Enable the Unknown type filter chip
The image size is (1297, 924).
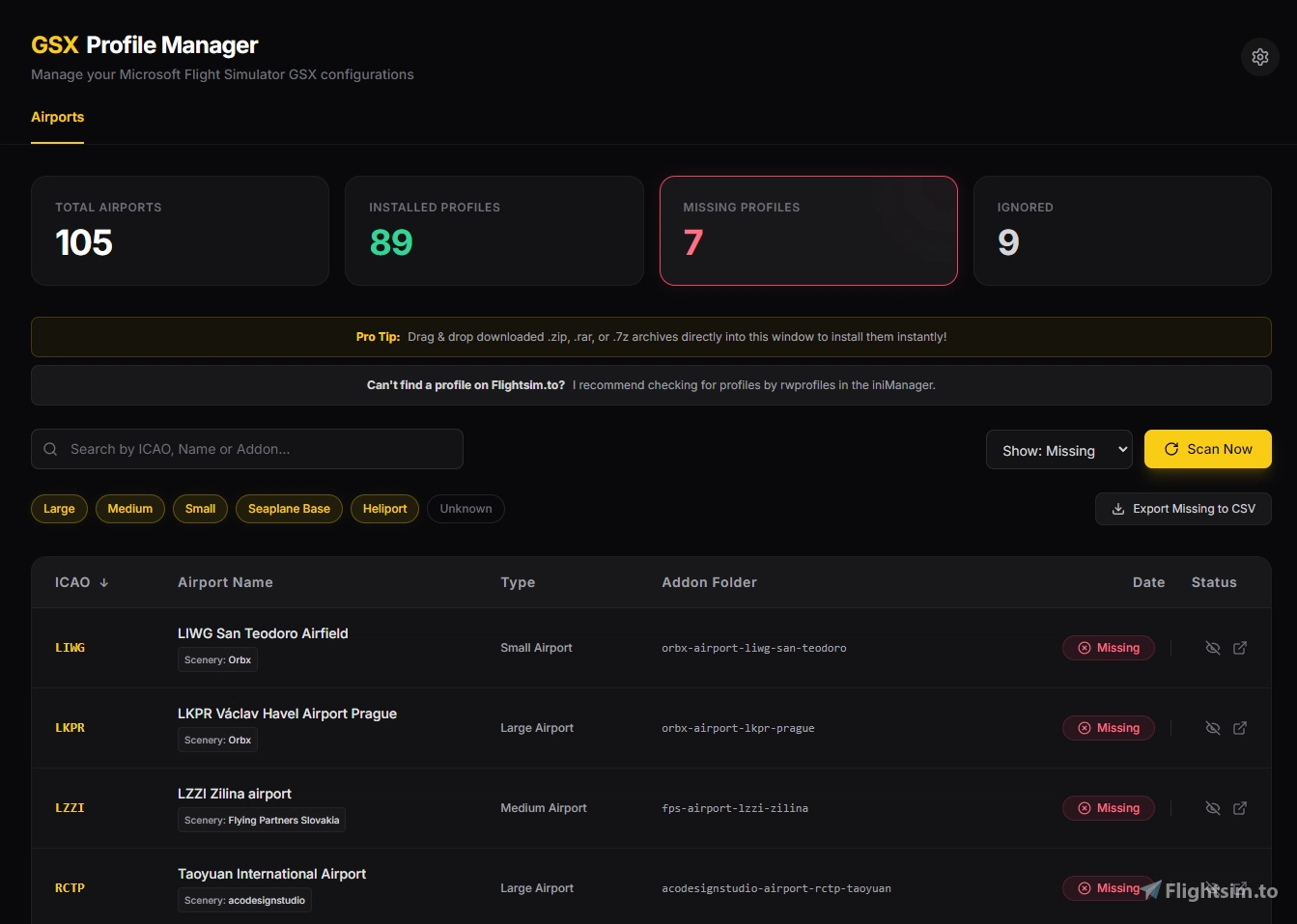[x=465, y=509]
